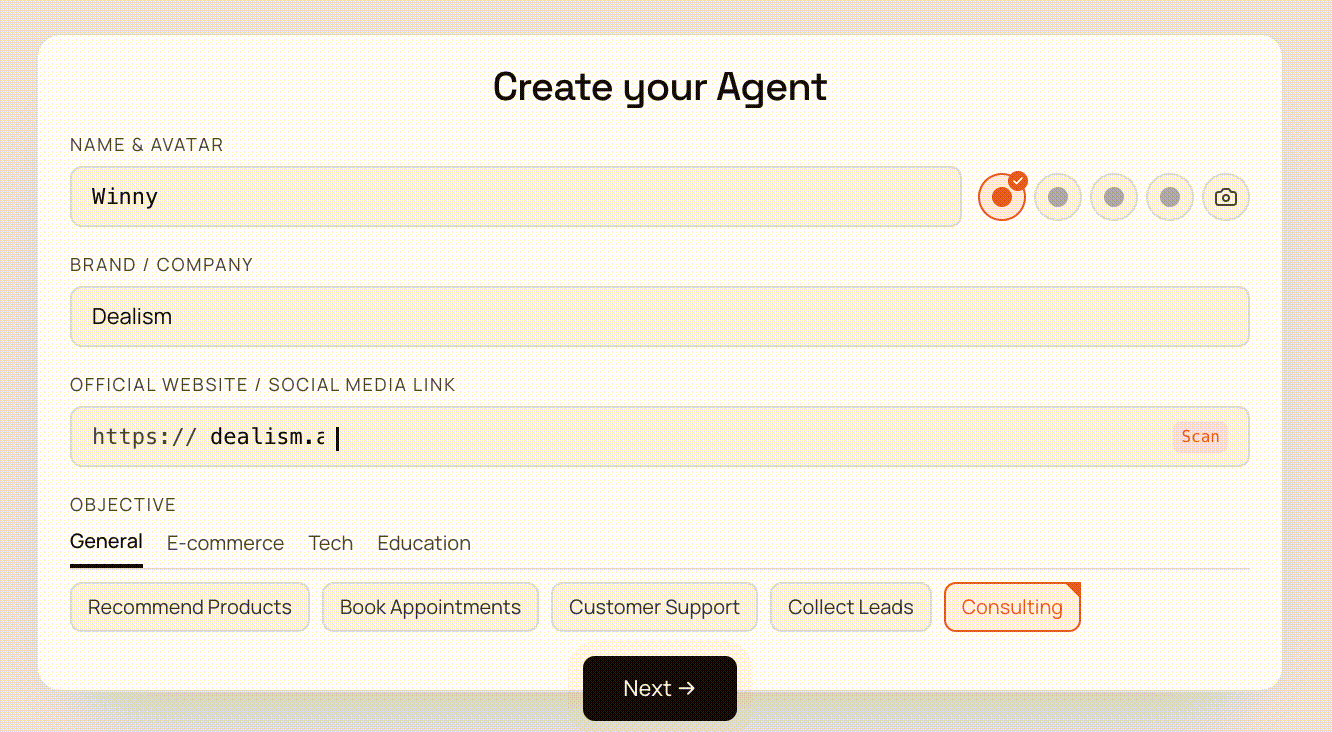This screenshot has width=1332, height=732.
Task: Deselect the Consulting objective chip
Action: 1012,607
